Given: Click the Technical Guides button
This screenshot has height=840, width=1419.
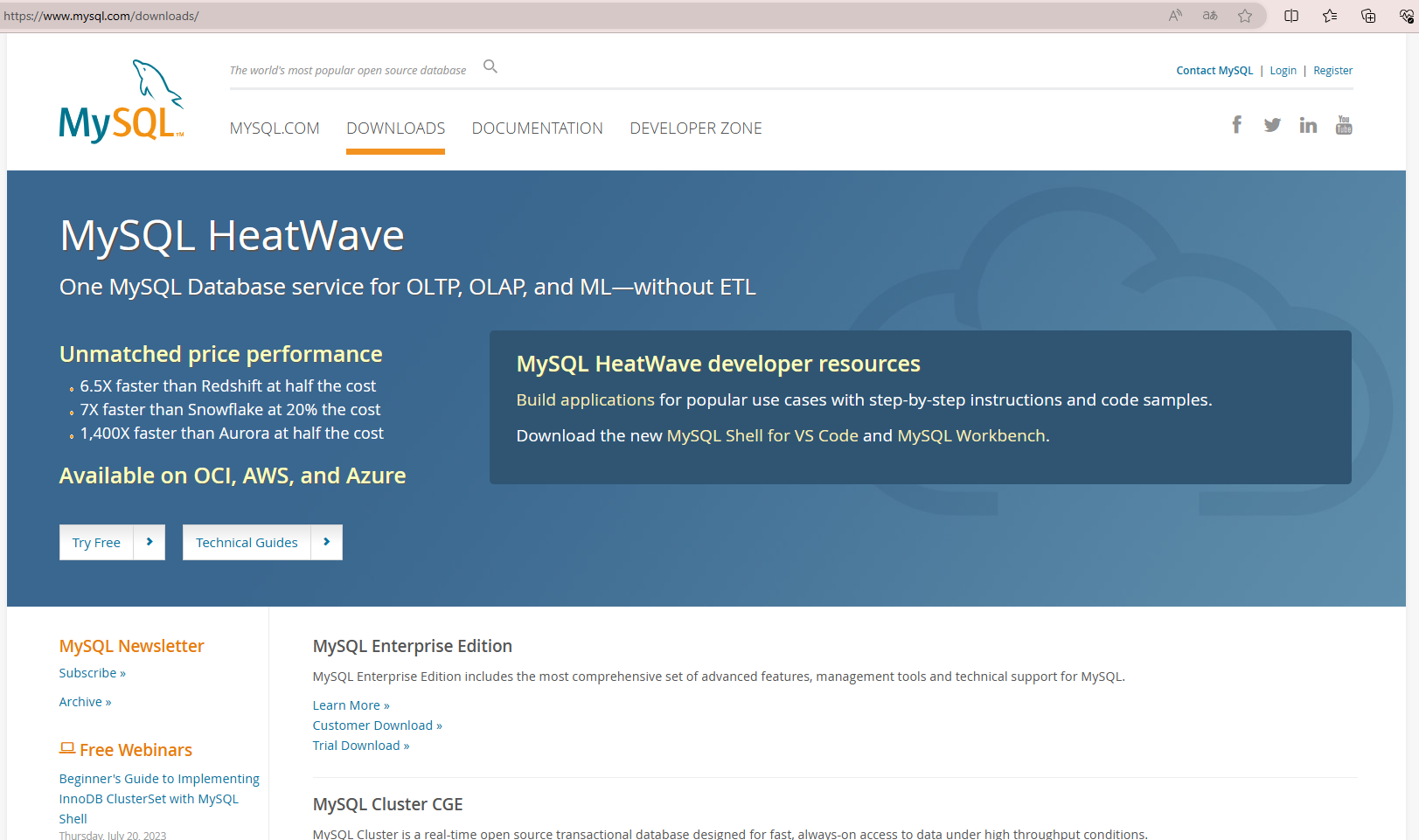Looking at the screenshot, I should 247,542.
